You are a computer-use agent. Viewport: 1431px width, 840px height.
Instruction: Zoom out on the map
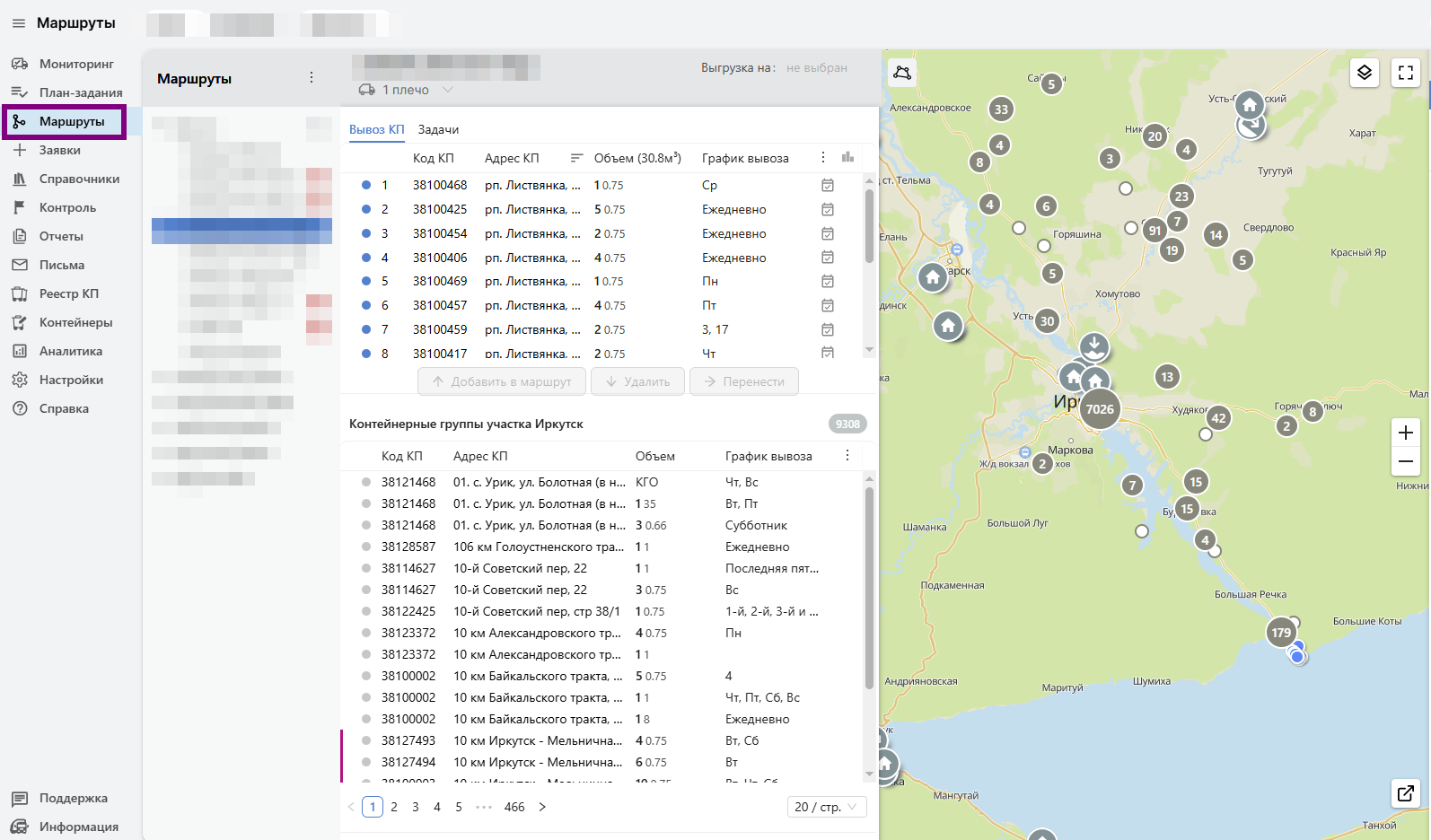[x=1405, y=461]
